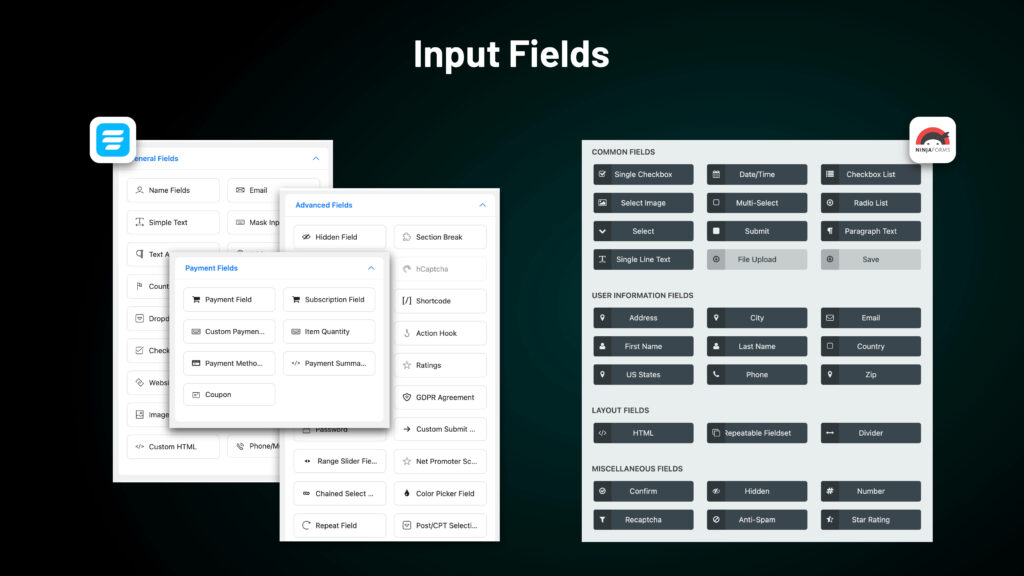
Task: Add the Single Checkbox field
Action: (643, 174)
